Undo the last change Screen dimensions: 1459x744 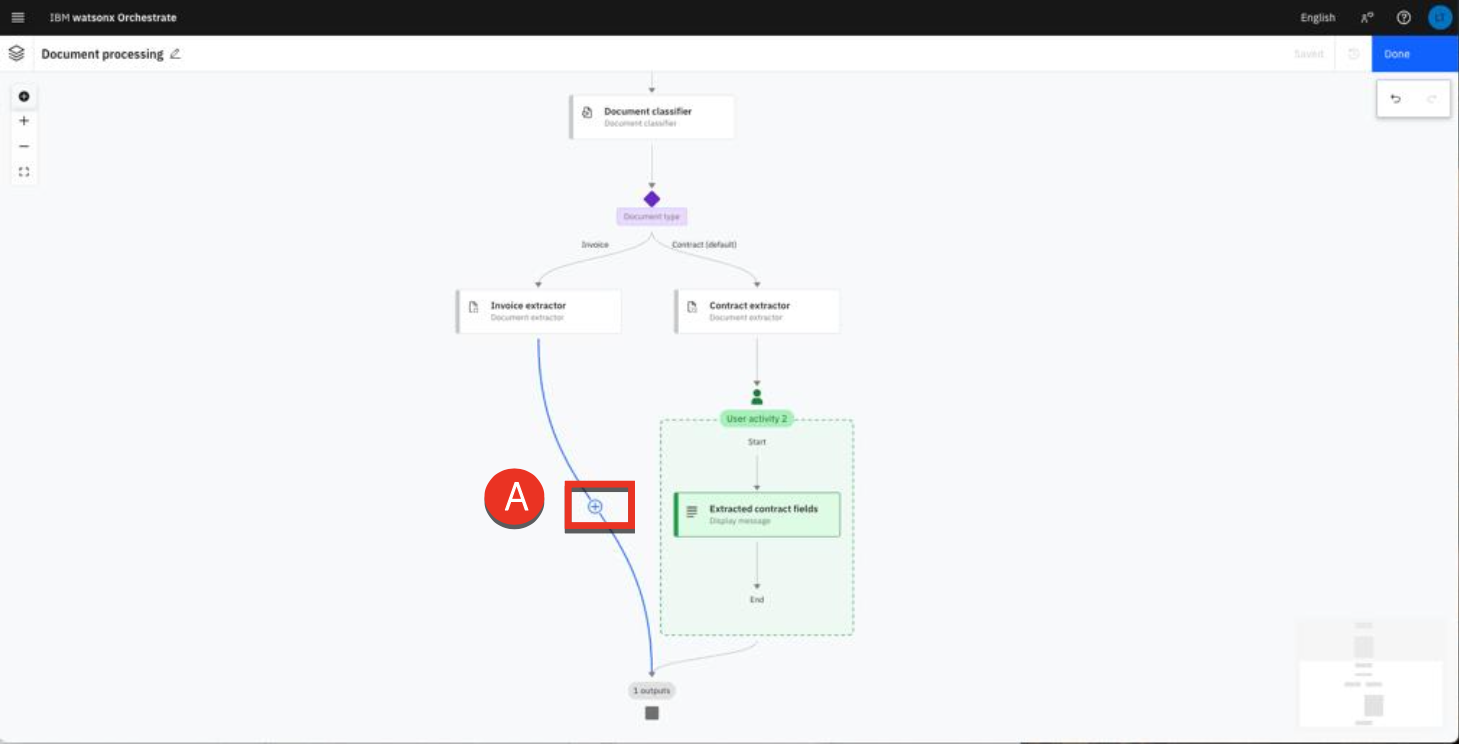coord(1396,99)
